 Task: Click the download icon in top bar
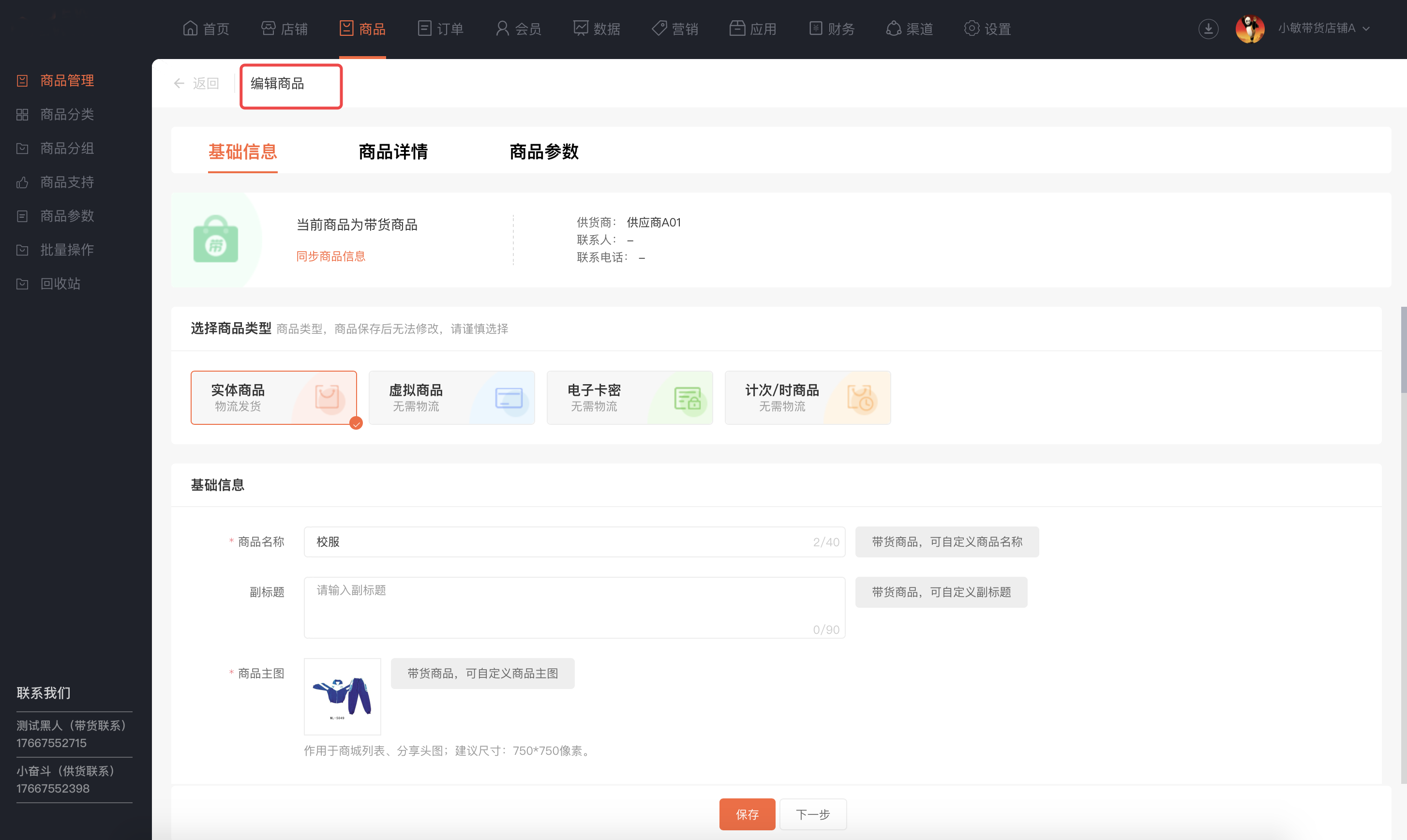1208,28
